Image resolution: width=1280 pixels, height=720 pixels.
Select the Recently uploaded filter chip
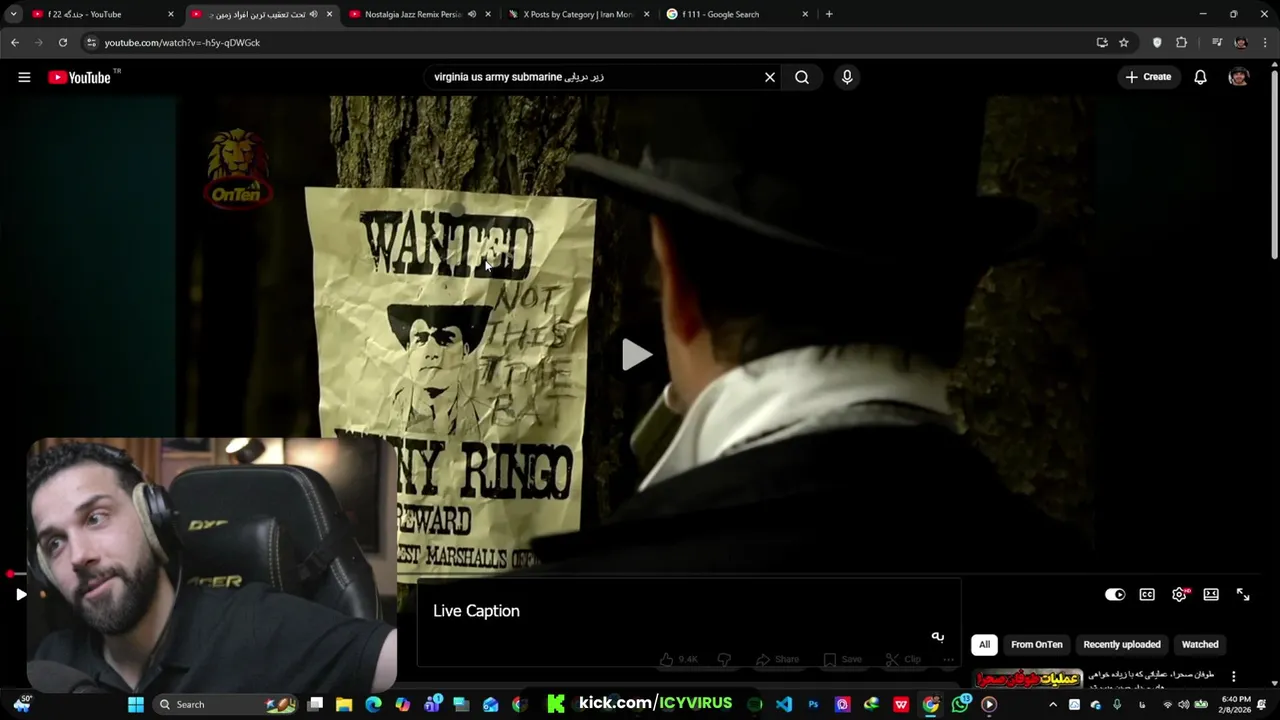click(x=1122, y=644)
